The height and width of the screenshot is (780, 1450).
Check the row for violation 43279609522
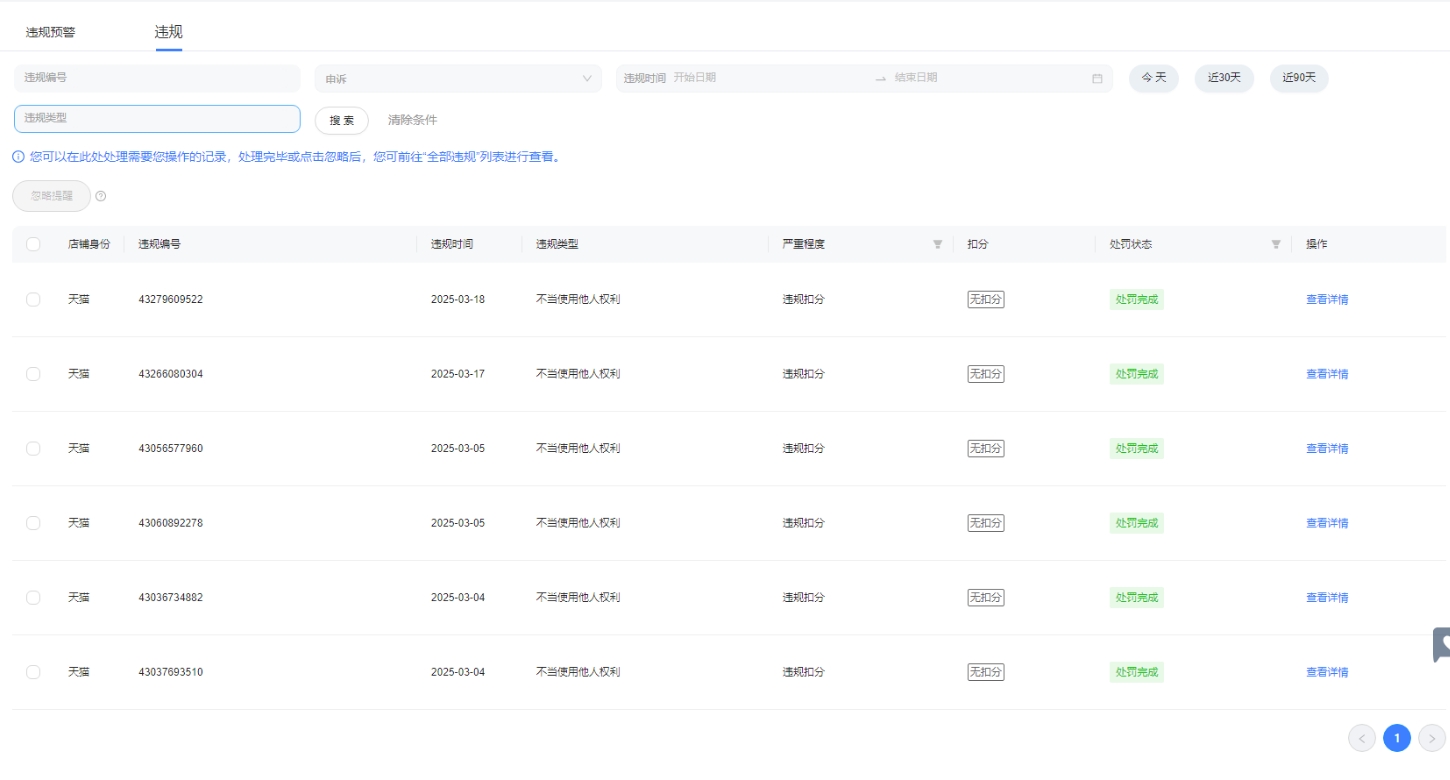point(33,299)
